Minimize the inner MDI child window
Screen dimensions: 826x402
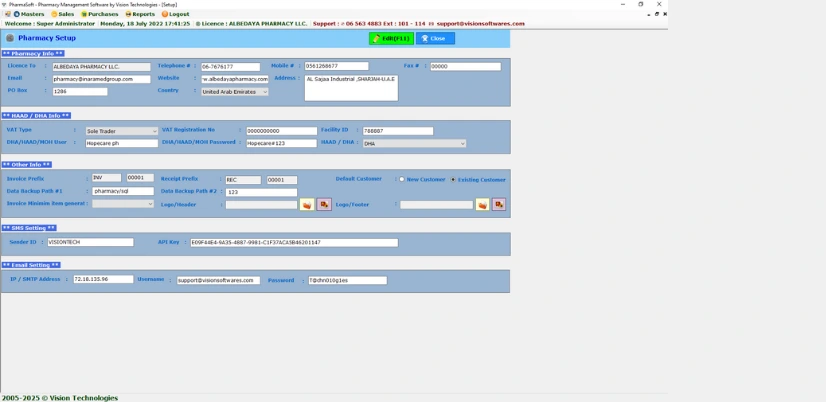(649, 14)
